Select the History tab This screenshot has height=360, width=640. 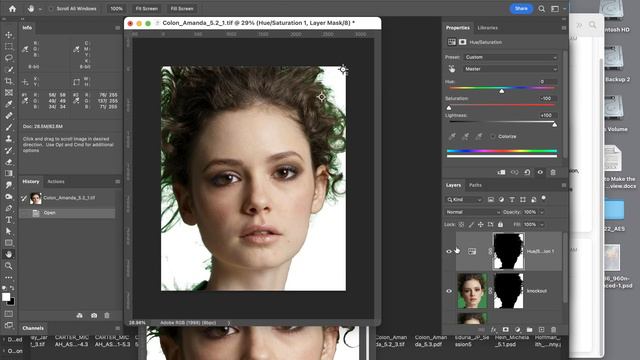click(31, 182)
